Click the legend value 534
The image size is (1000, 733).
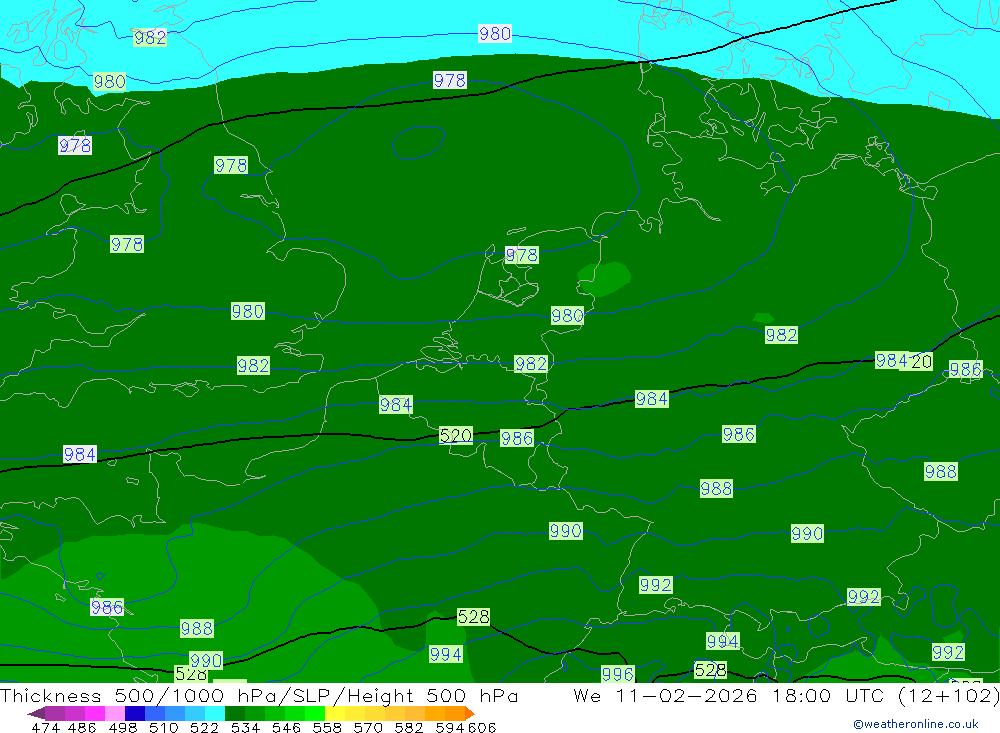click(x=246, y=727)
